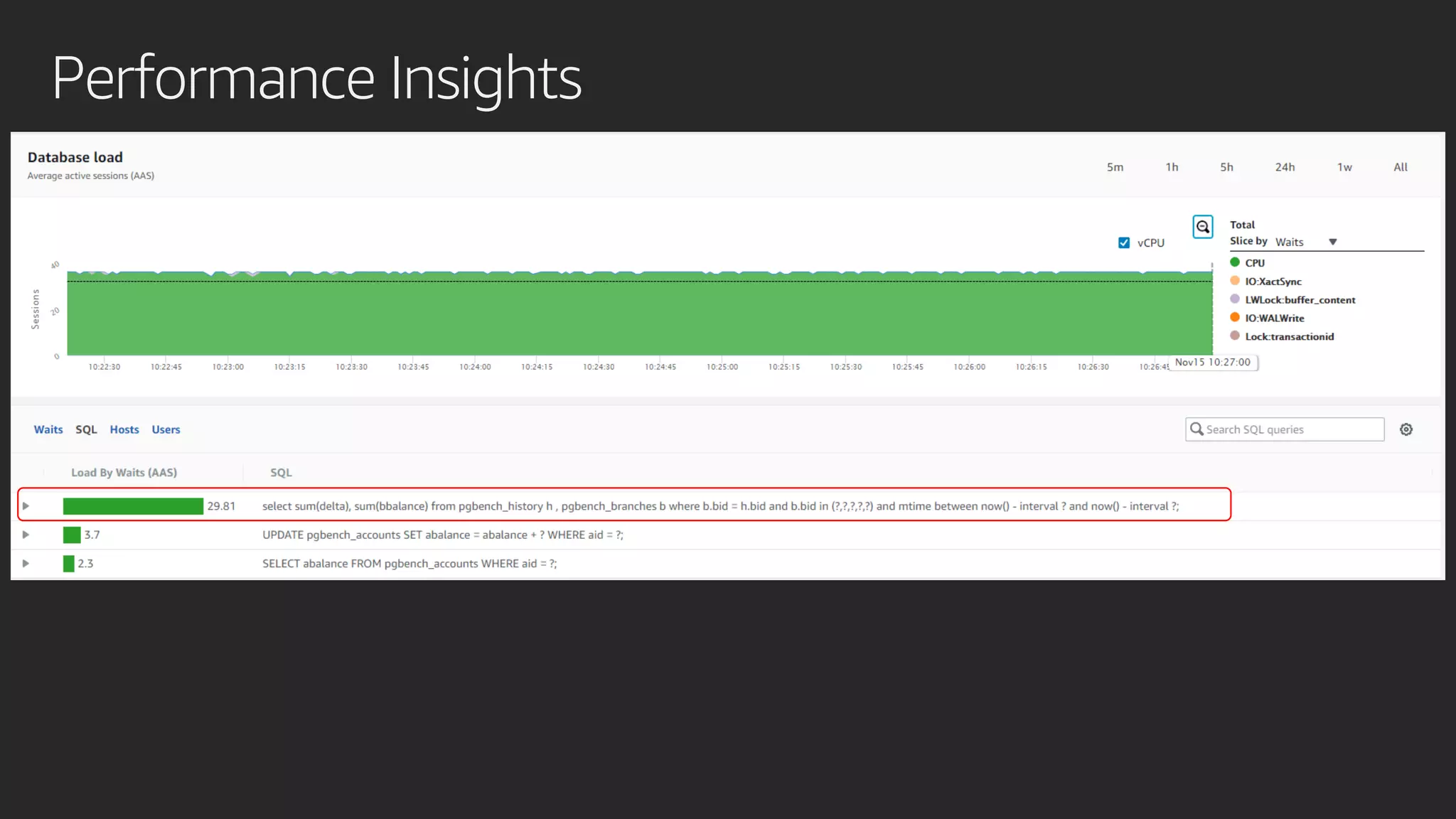Viewport: 1456px width, 819px height.
Task: Select the 1w time range
Action: 1344,167
